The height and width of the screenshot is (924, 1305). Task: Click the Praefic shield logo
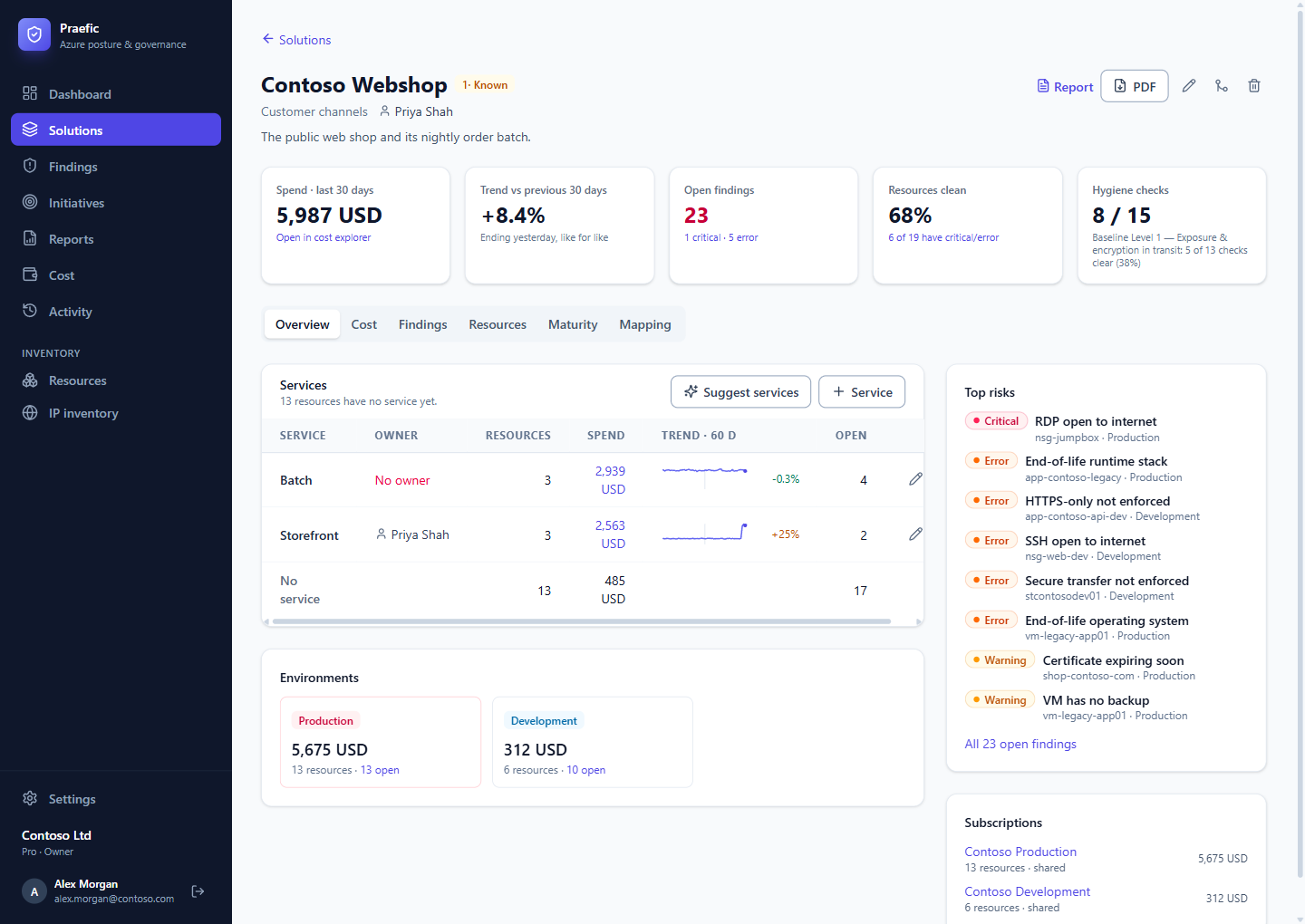coord(34,34)
